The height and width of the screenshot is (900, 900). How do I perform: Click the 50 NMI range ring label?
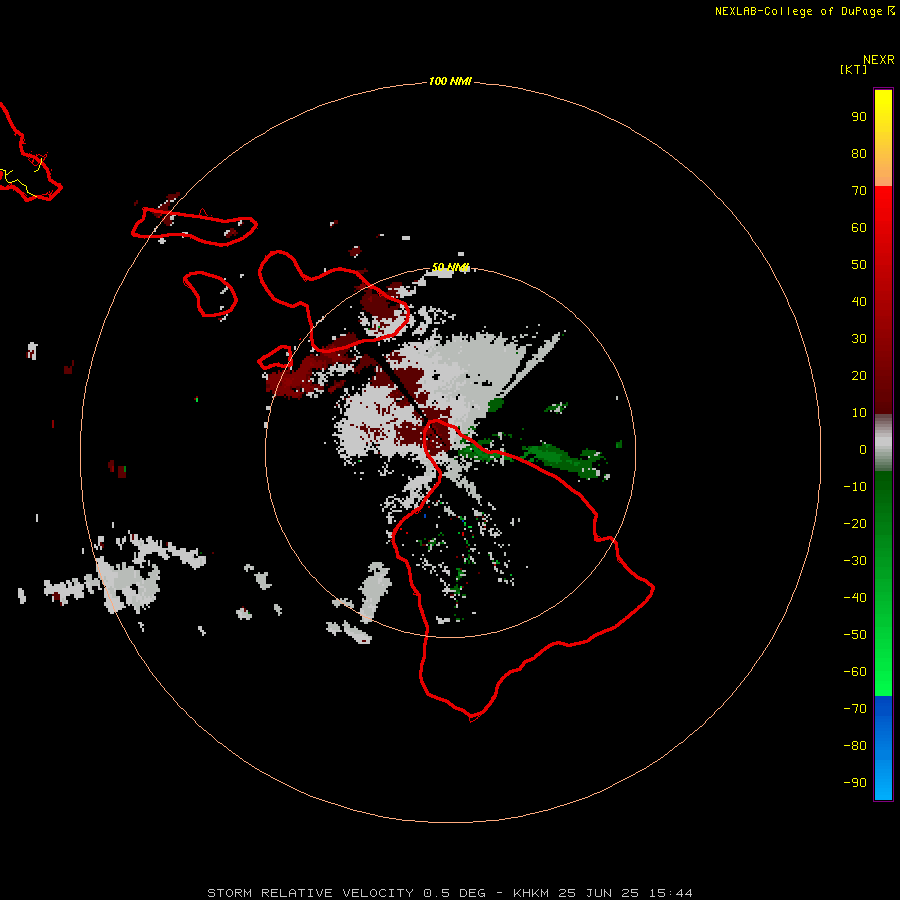coord(450,267)
